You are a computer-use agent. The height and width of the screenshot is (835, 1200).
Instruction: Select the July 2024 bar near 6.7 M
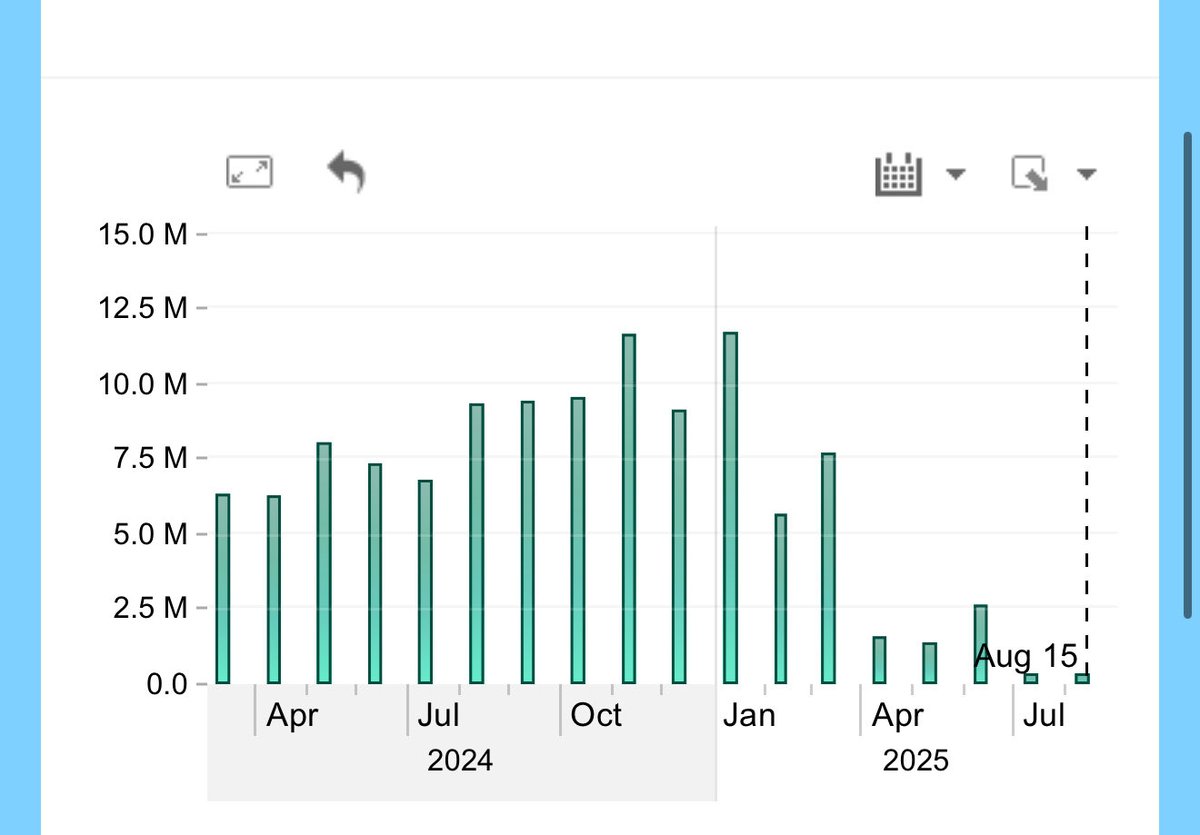425,582
